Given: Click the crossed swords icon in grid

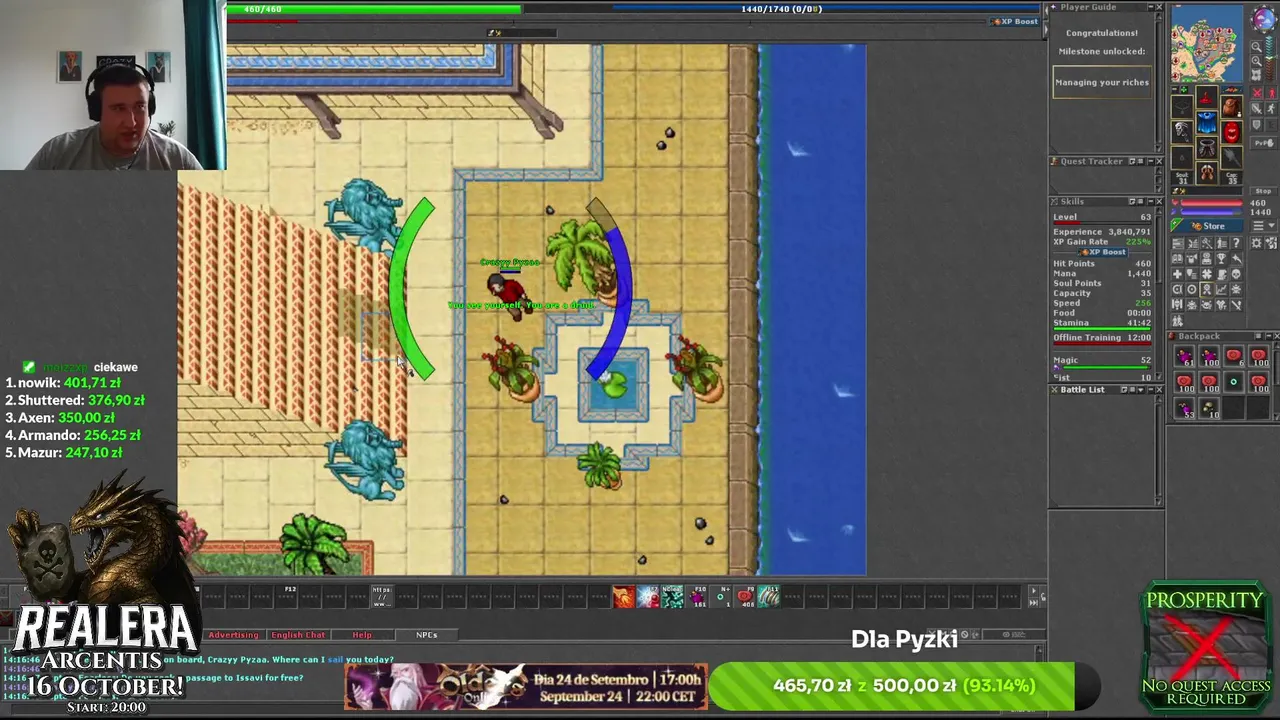Looking at the screenshot, I should 1236,305.
